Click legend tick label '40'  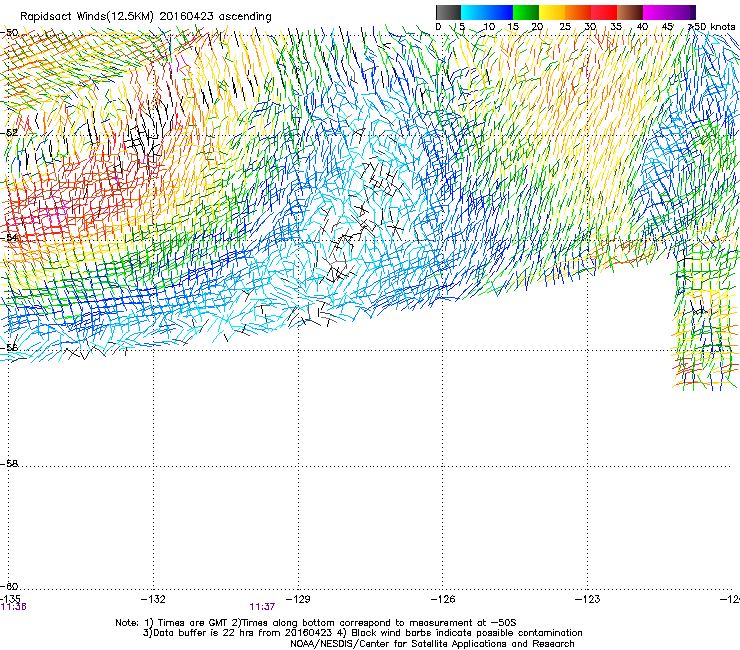(642, 27)
